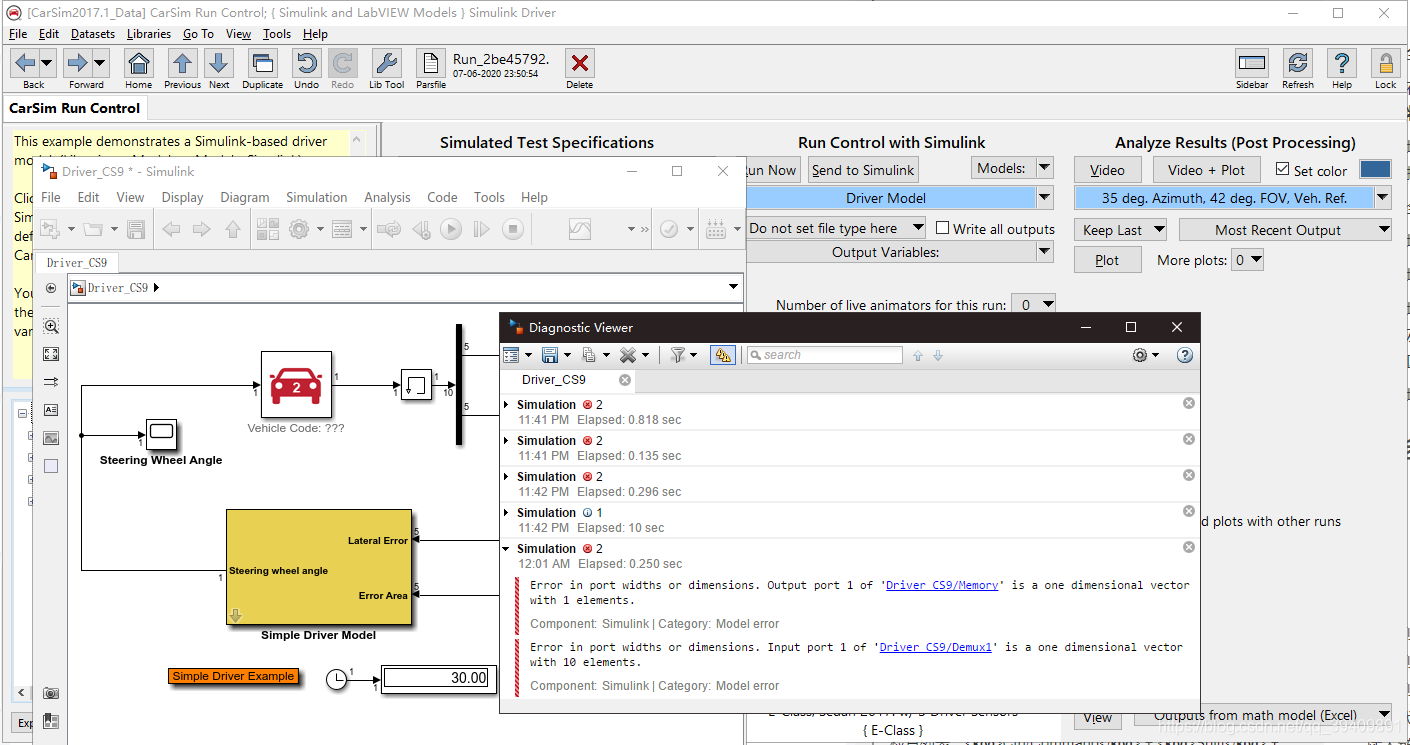Viewport: 1410px width, 745px height.
Task: Click the Next dataset arrow icon
Action: pos(219,63)
